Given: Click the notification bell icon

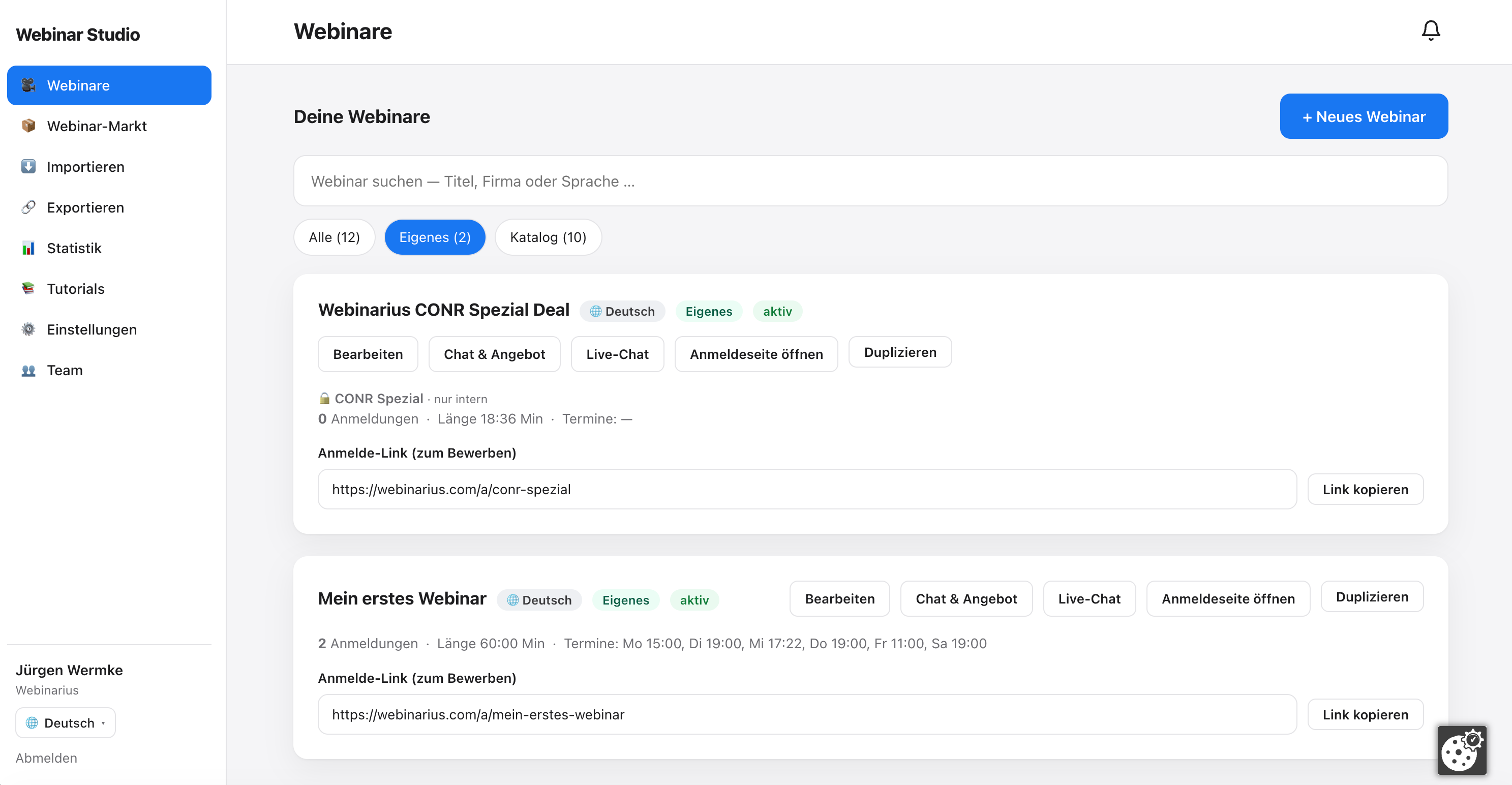Looking at the screenshot, I should click(1431, 31).
